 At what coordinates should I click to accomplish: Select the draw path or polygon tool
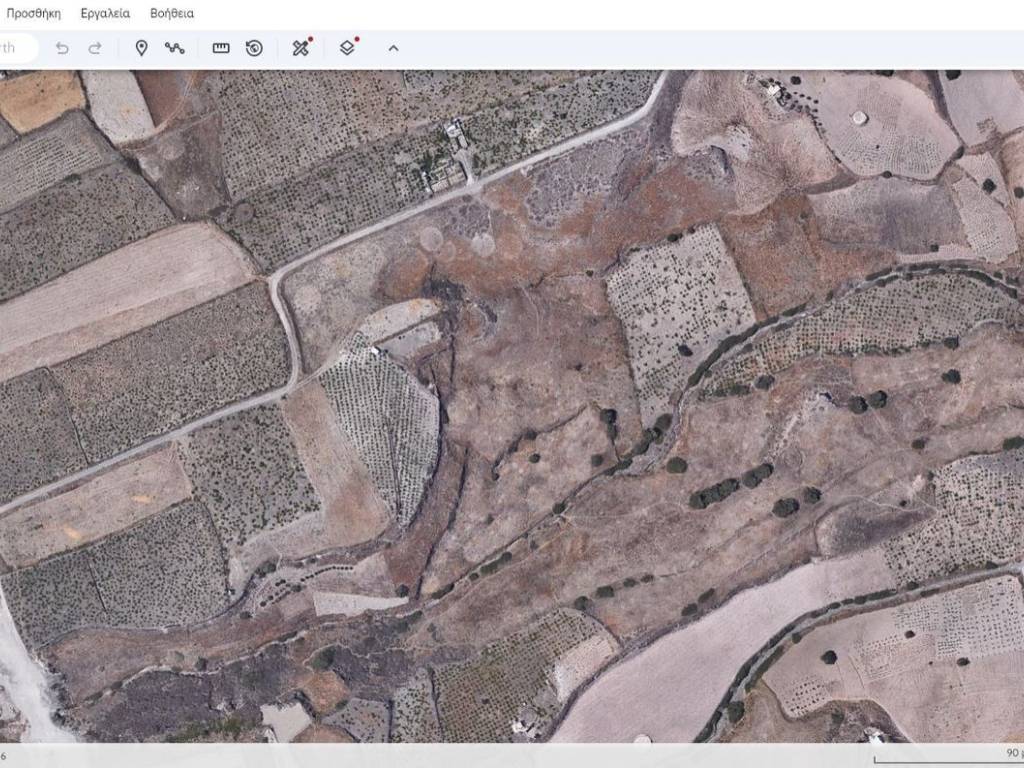(175, 48)
